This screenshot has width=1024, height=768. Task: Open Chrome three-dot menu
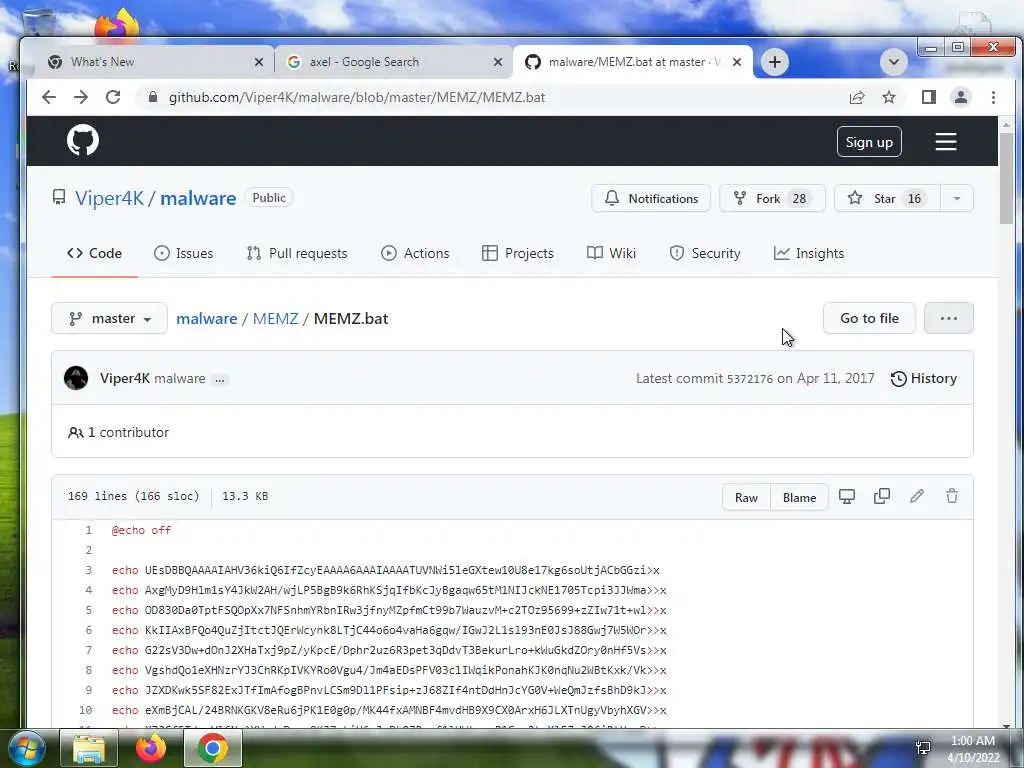tap(993, 97)
